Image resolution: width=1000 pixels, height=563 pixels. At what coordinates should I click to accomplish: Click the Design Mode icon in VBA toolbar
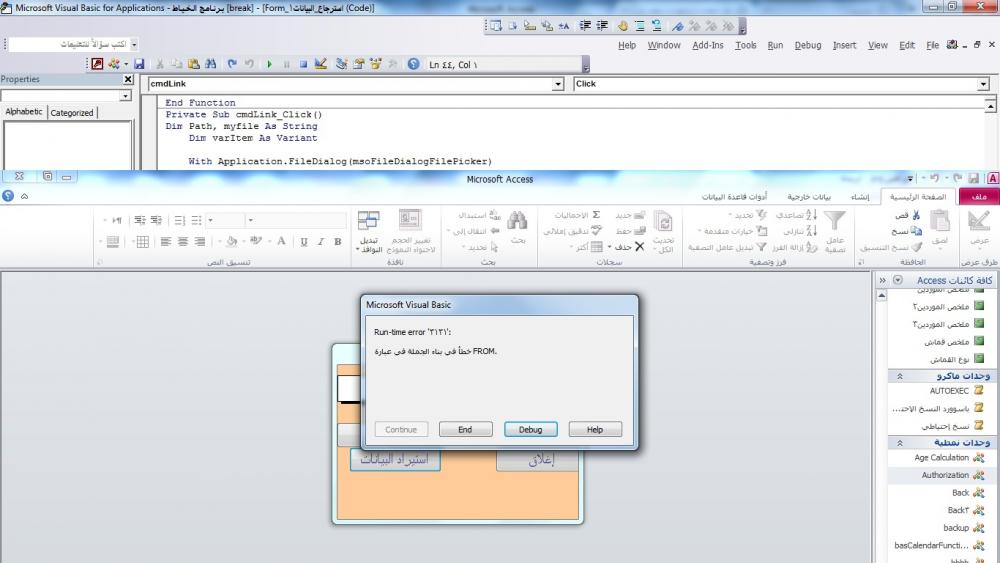[x=321, y=64]
